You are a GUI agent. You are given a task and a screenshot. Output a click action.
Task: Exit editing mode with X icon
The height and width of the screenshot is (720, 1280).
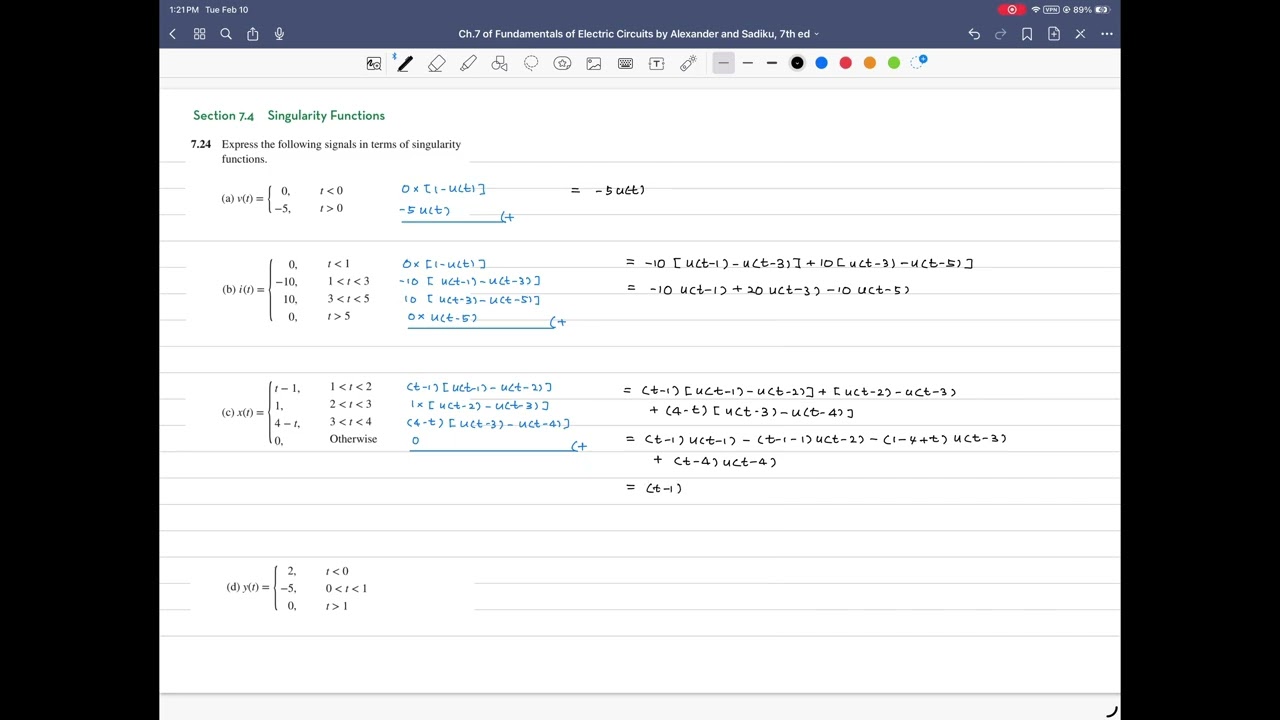tap(1080, 34)
